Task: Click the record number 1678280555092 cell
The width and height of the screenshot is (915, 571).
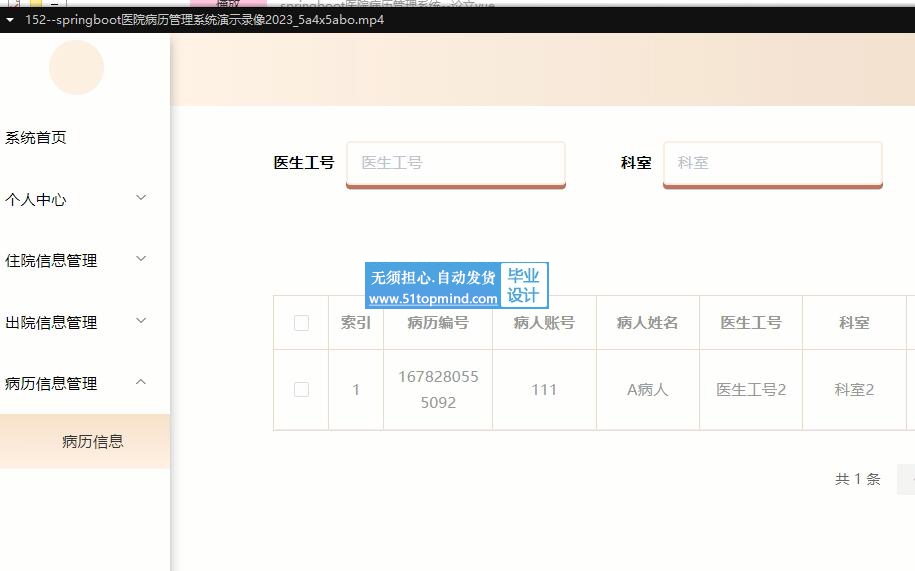Action: (438, 390)
